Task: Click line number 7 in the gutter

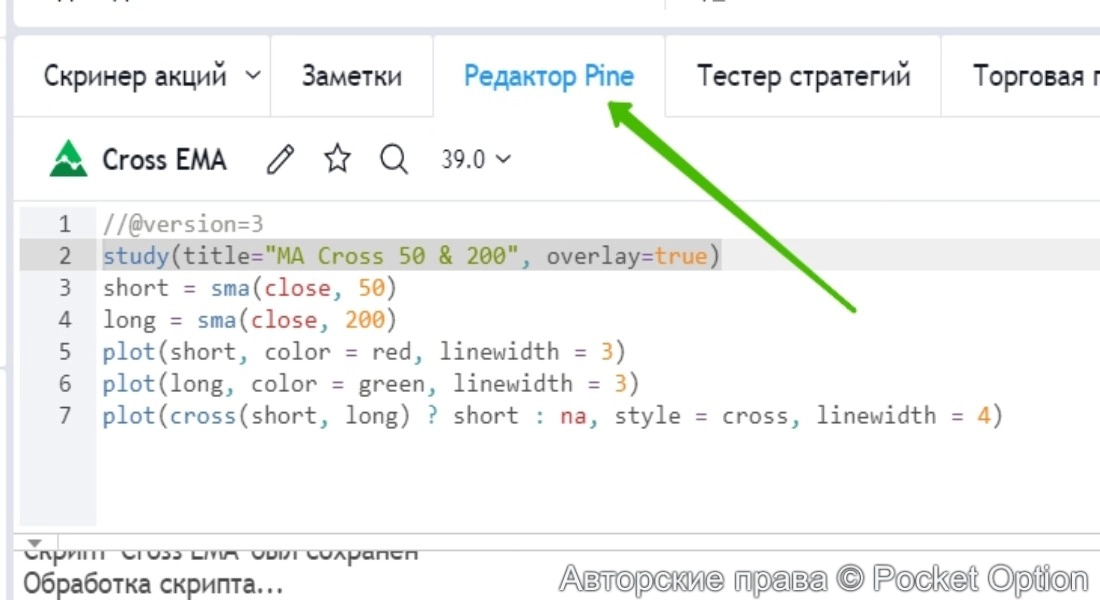Action: (x=65, y=416)
